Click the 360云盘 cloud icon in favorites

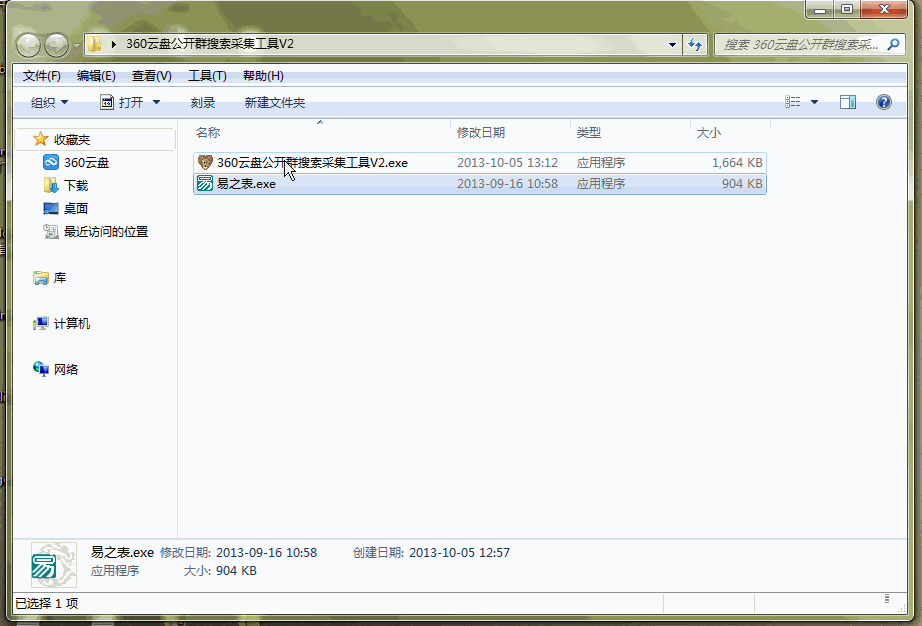tap(51, 162)
